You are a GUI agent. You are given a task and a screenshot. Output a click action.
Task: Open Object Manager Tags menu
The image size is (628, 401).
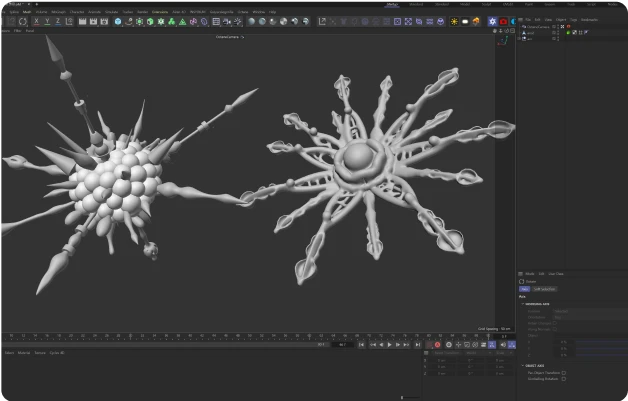tap(574, 20)
